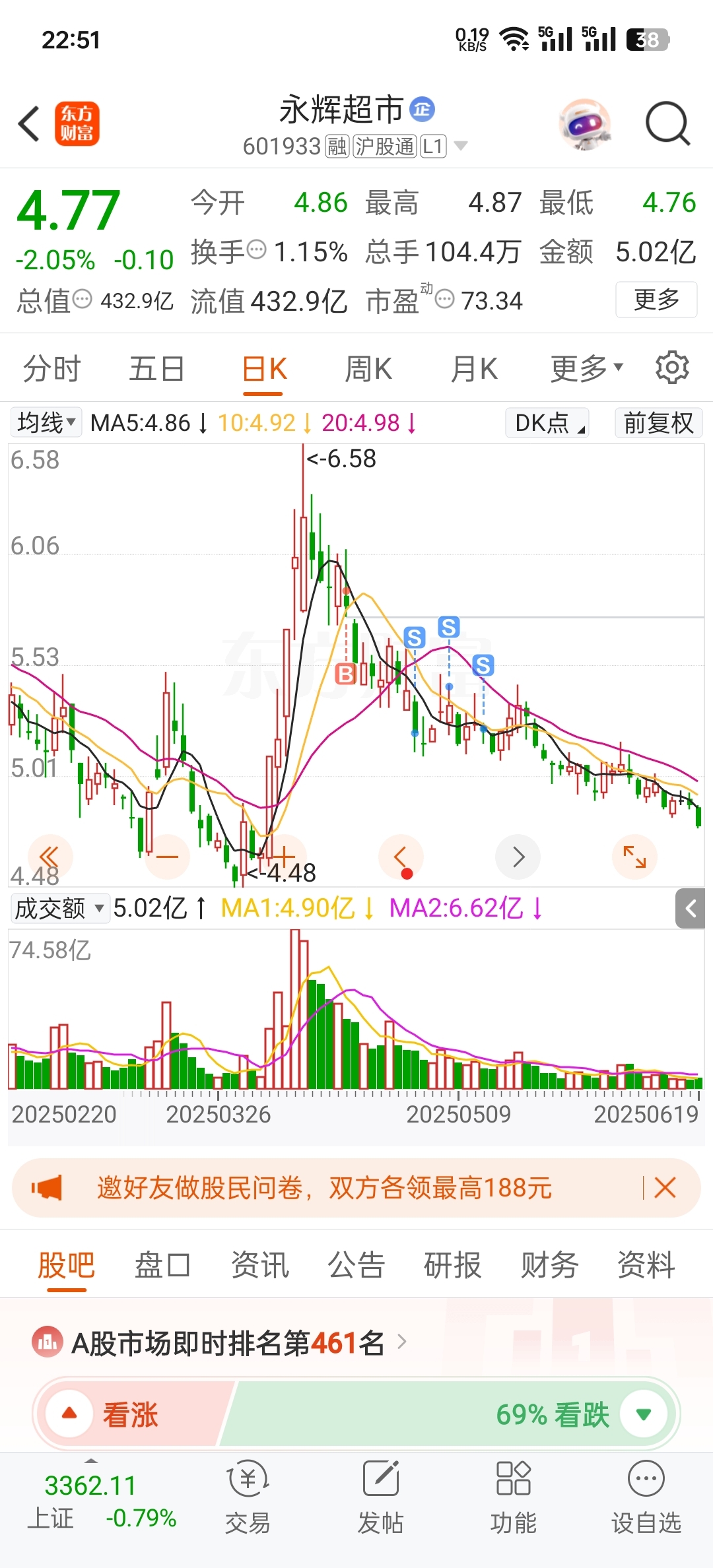Viewport: 713px width, 1568px height.
Task: Open 盘口 tab
Action: [x=162, y=1265]
